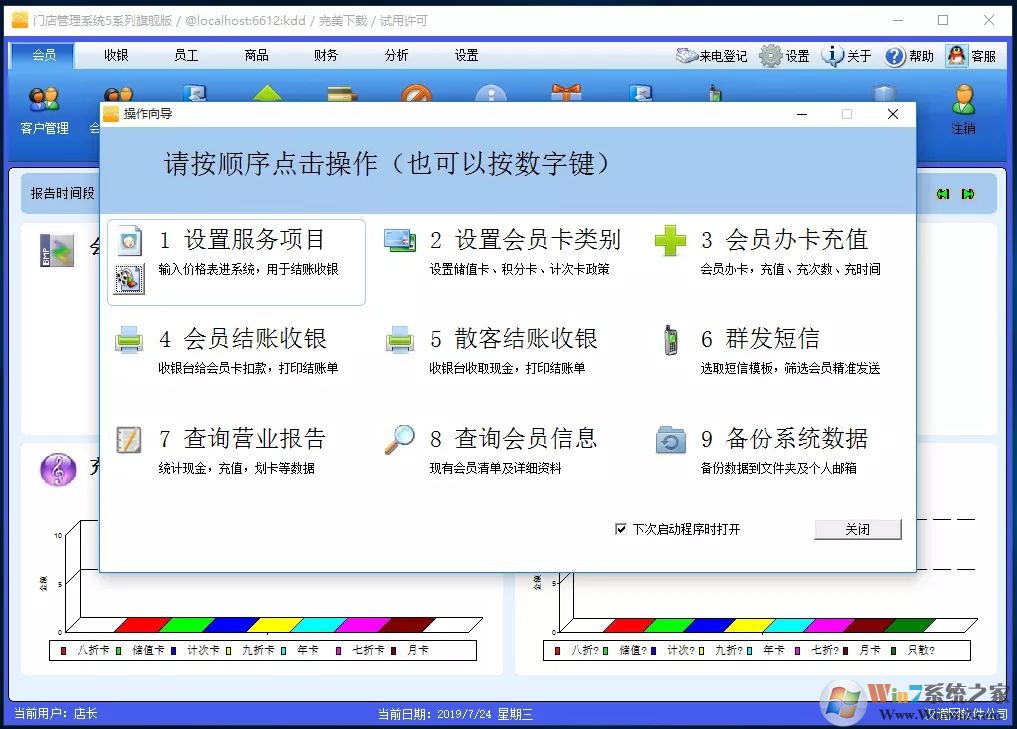Select the magnifier icon for 查询会员信息
Image resolution: width=1017 pixels, height=729 pixels.
click(399, 438)
